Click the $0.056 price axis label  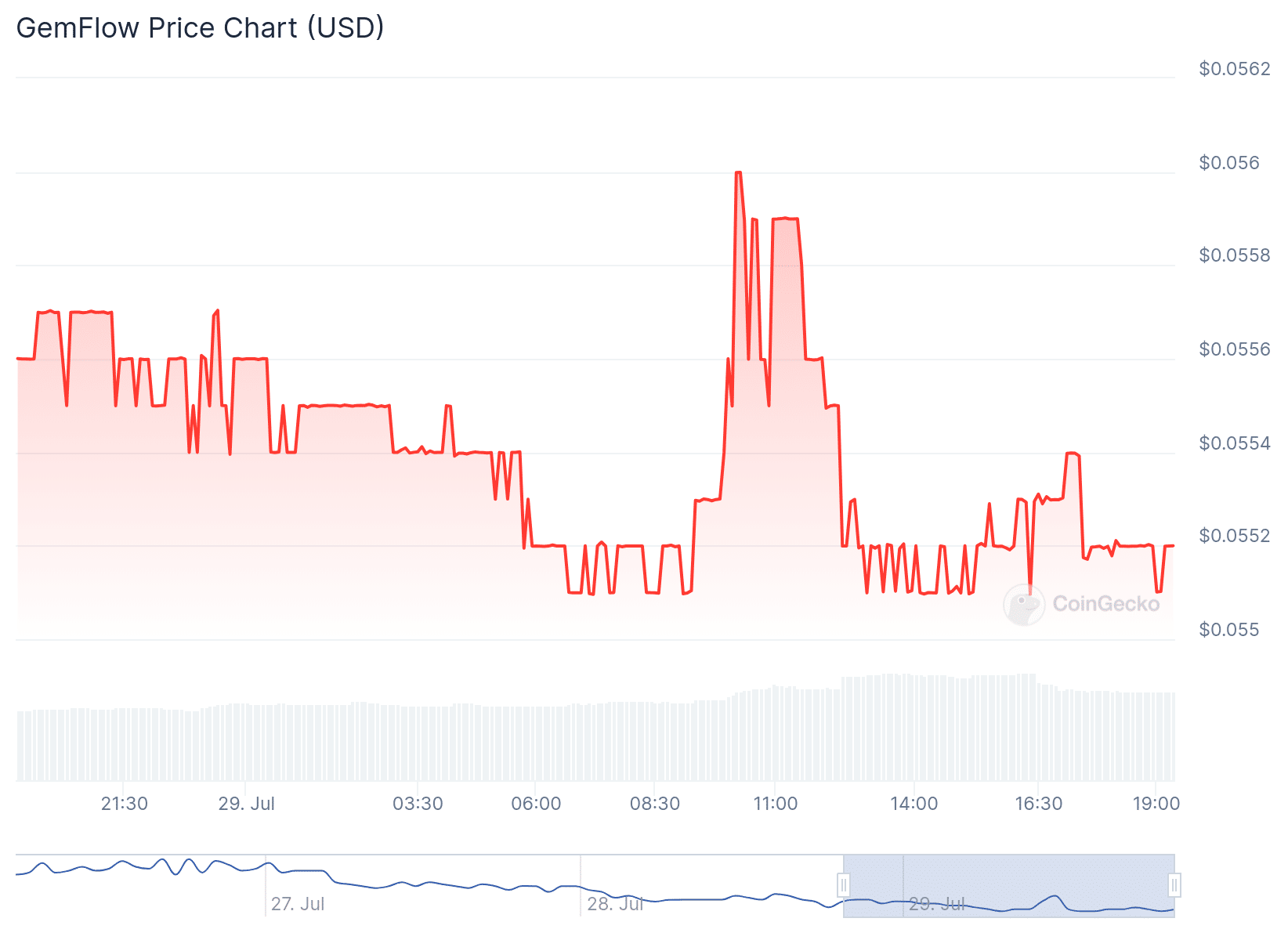click(x=1229, y=163)
